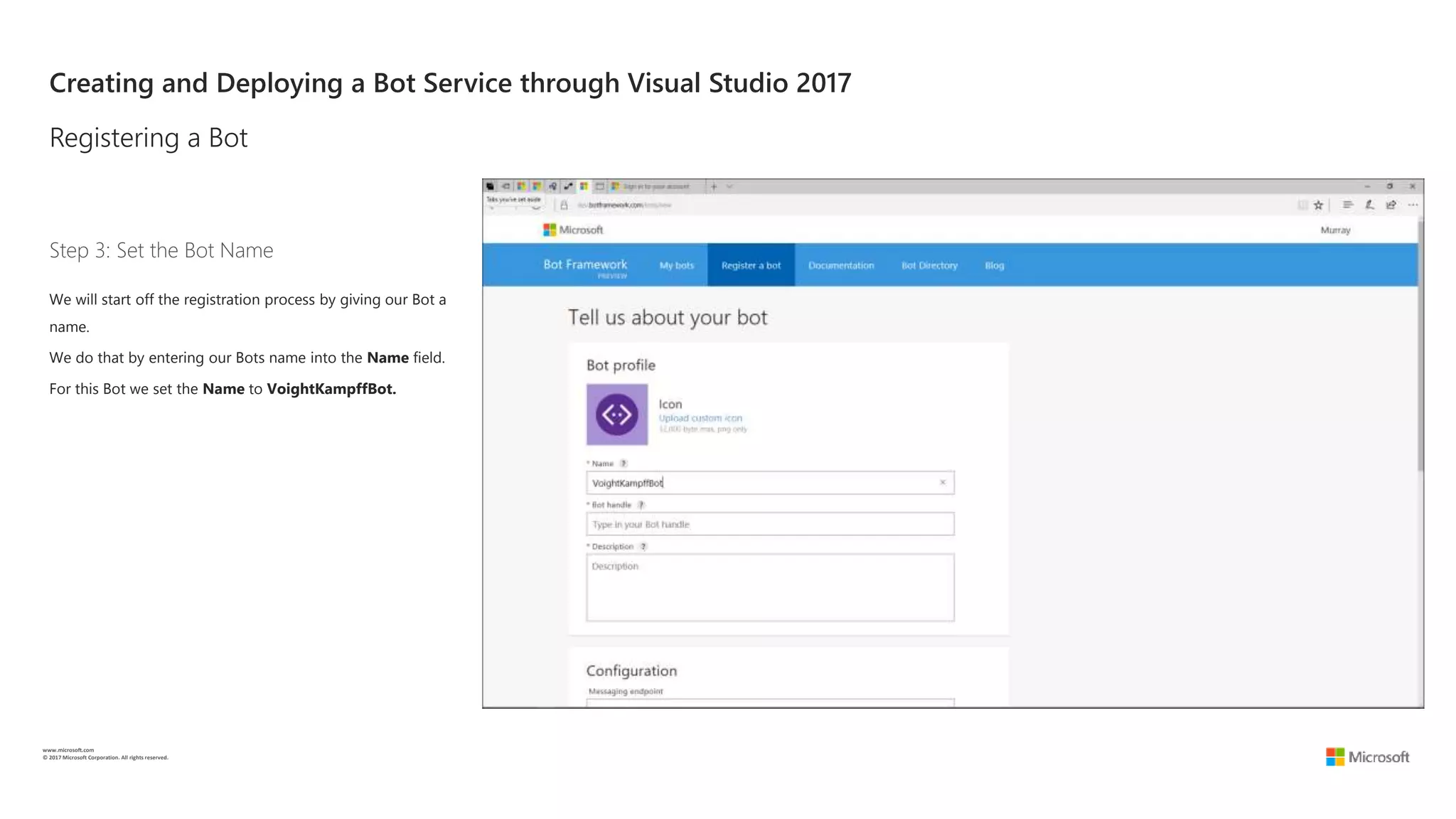Click the Bot handle input field
Screen dimensions: 1456x819
click(770, 524)
